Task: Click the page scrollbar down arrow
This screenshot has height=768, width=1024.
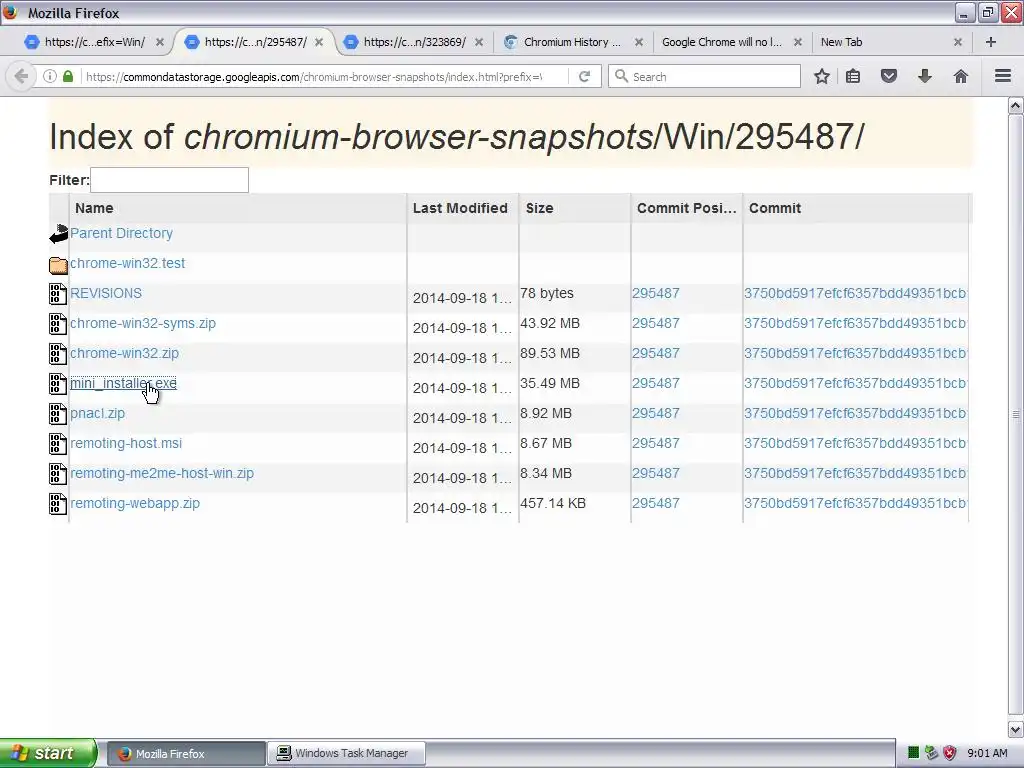Action: click(x=1016, y=729)
